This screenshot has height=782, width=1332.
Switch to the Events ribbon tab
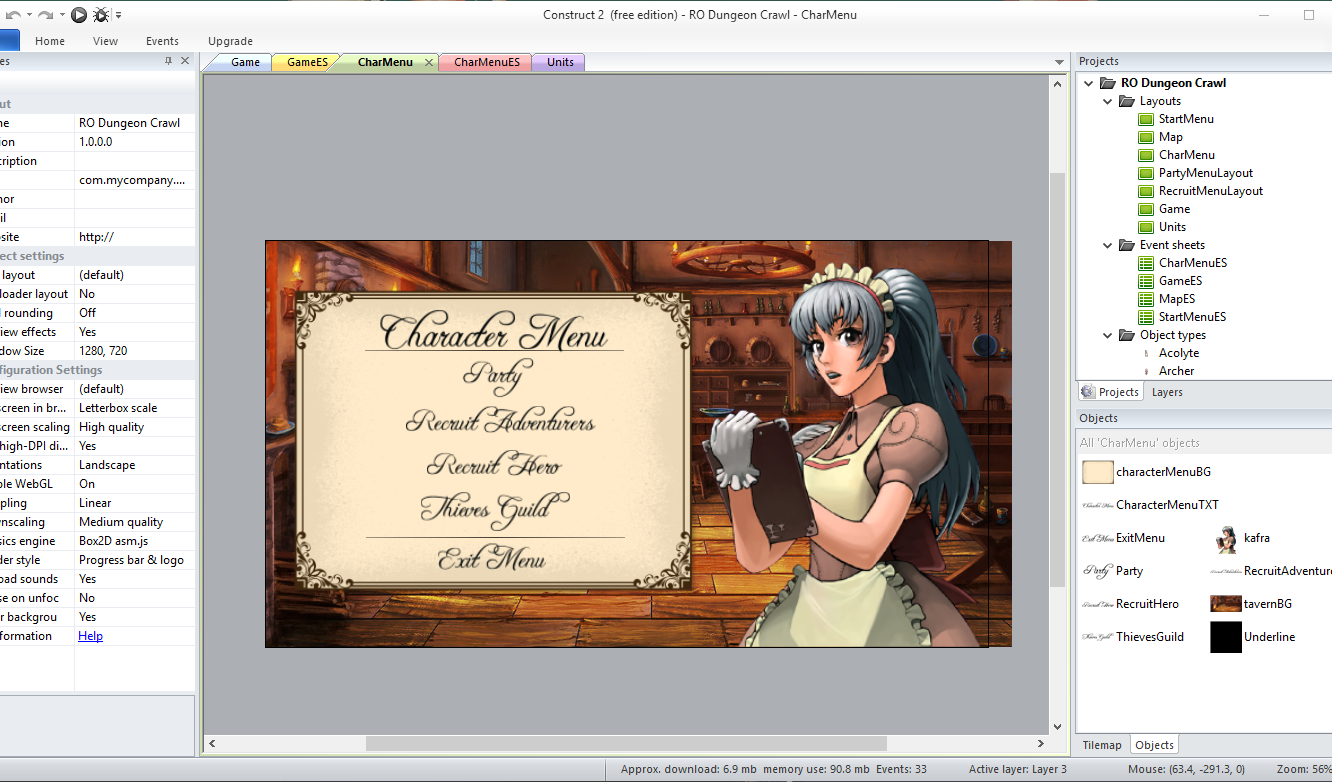pos(162,41)
